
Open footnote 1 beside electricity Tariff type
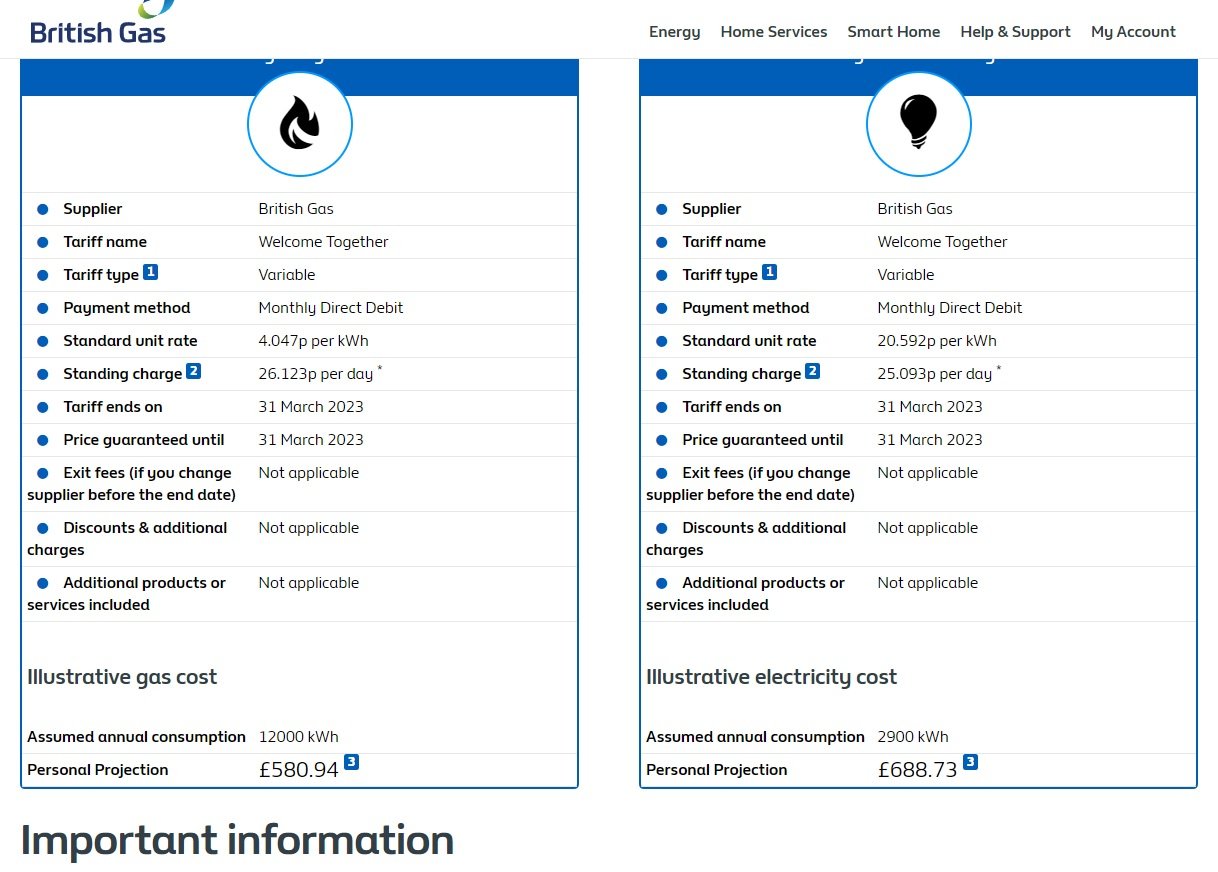click(x=769, y=272)
